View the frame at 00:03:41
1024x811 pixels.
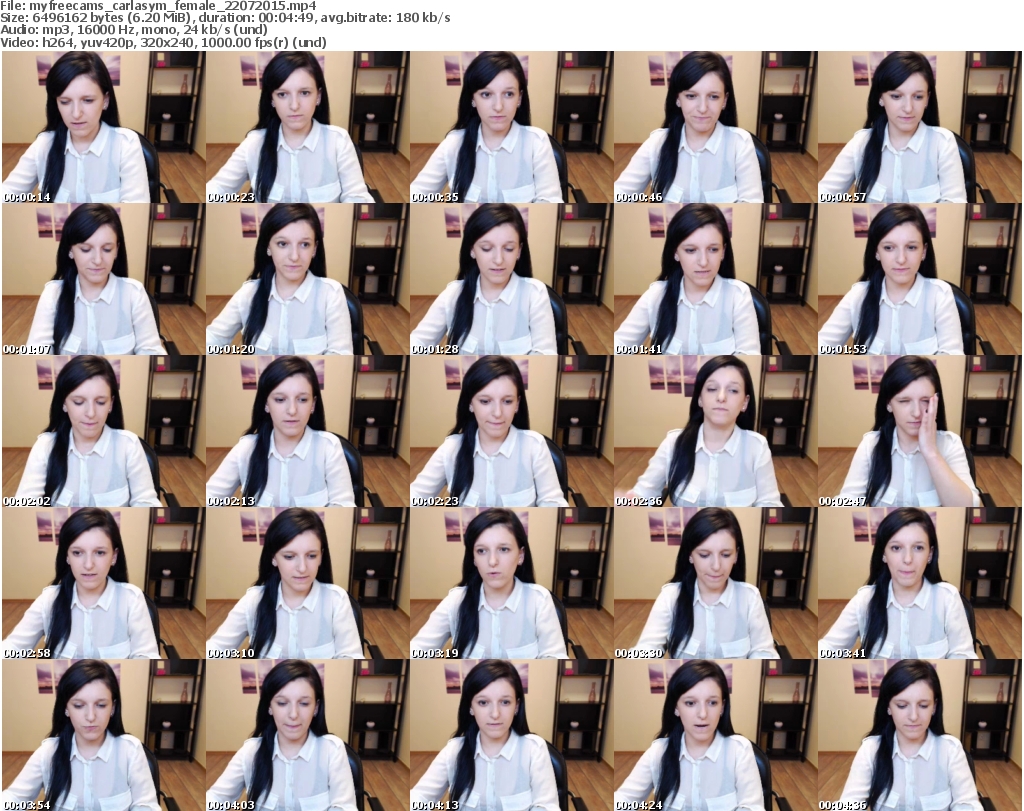coord(919,583)
